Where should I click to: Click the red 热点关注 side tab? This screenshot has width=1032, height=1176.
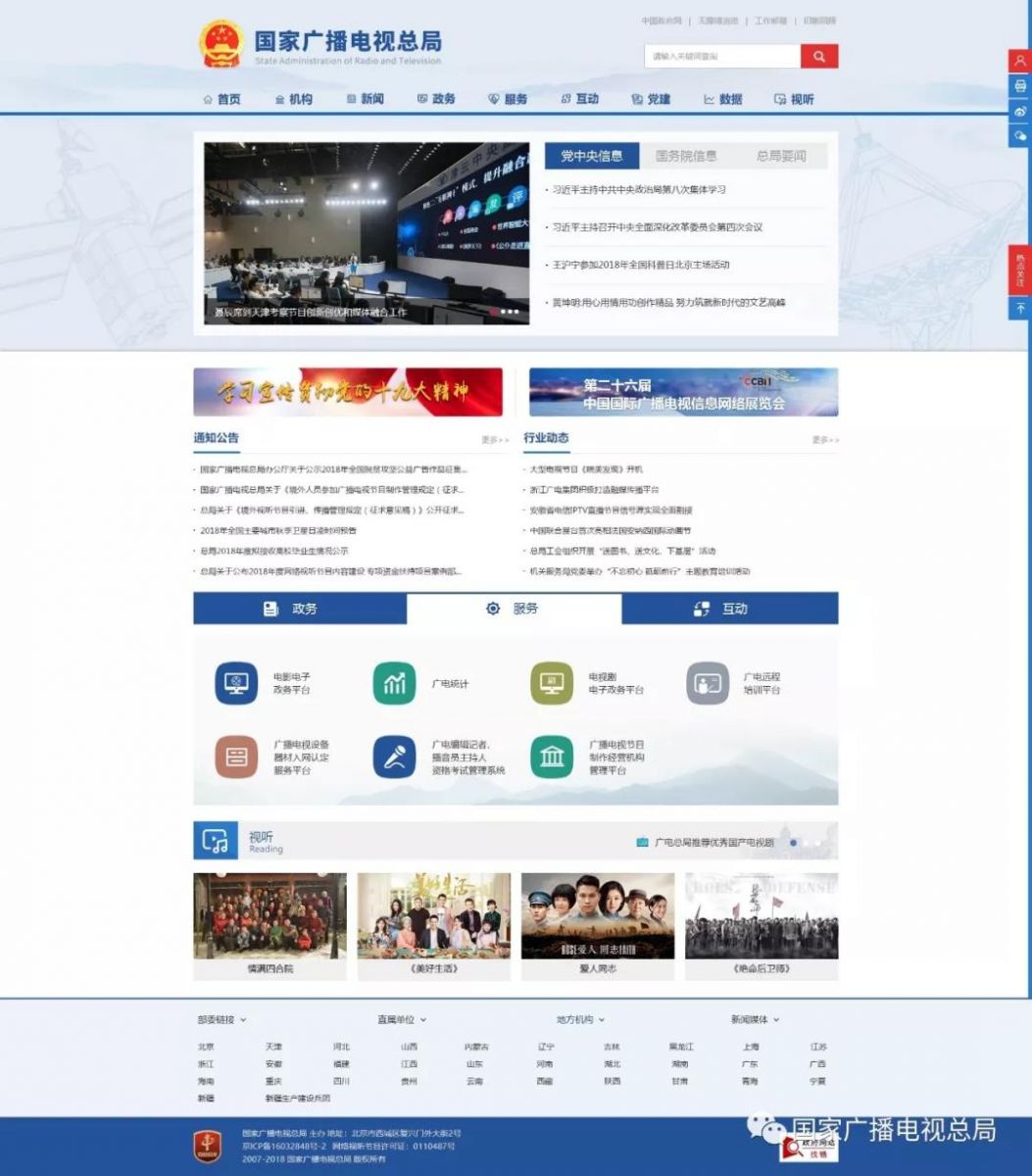click(x=1020, y=269)
